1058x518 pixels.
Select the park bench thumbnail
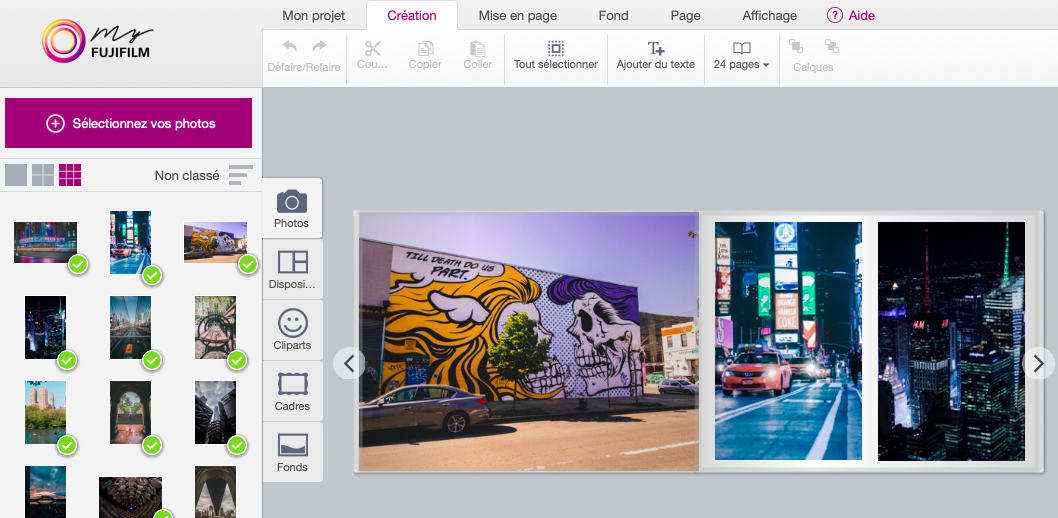pyautogui.click(x=215, y=327)
